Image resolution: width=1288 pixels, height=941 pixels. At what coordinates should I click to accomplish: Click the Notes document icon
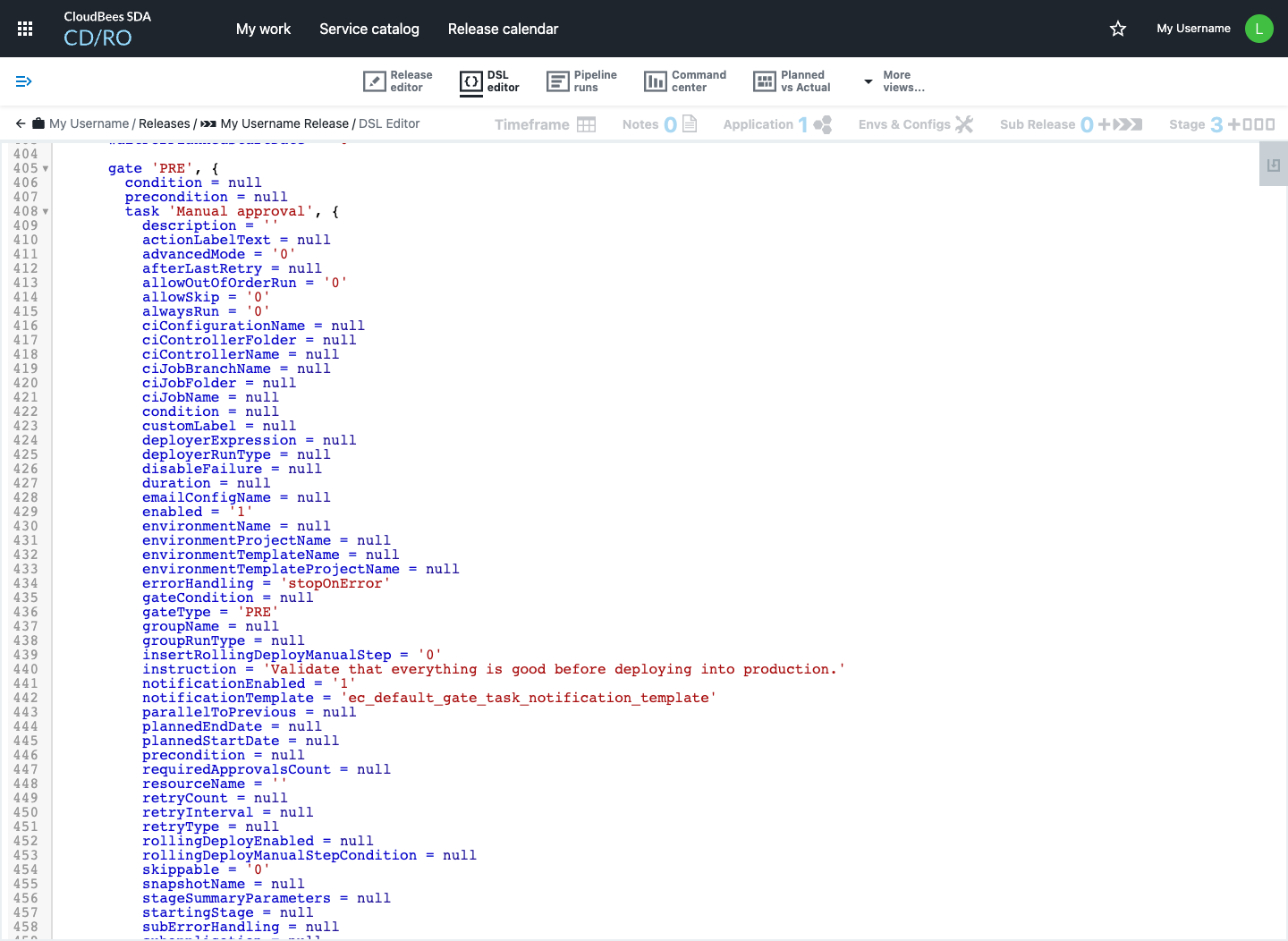pos(690,123)
